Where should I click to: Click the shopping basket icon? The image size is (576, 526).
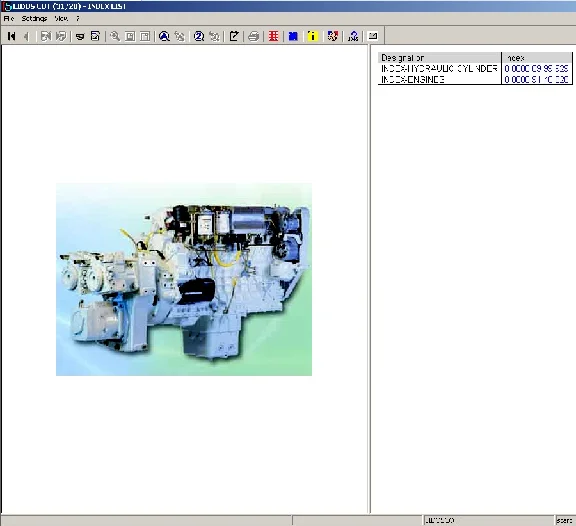click(80, 36)
